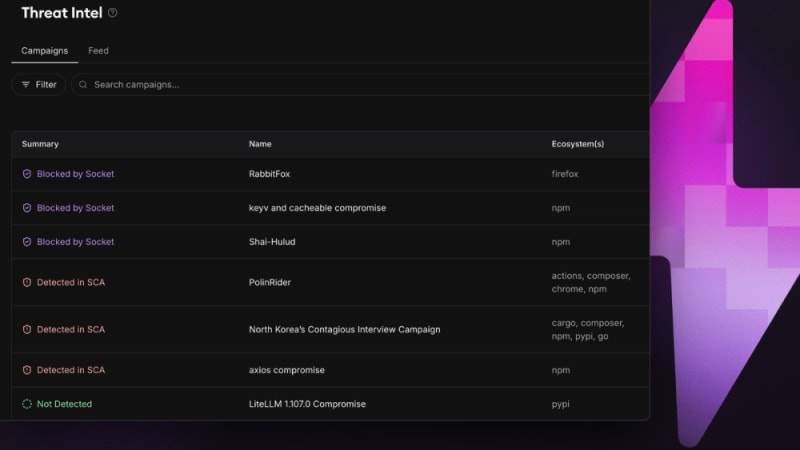Open the axios compromise campaign

tap(287, 370)
